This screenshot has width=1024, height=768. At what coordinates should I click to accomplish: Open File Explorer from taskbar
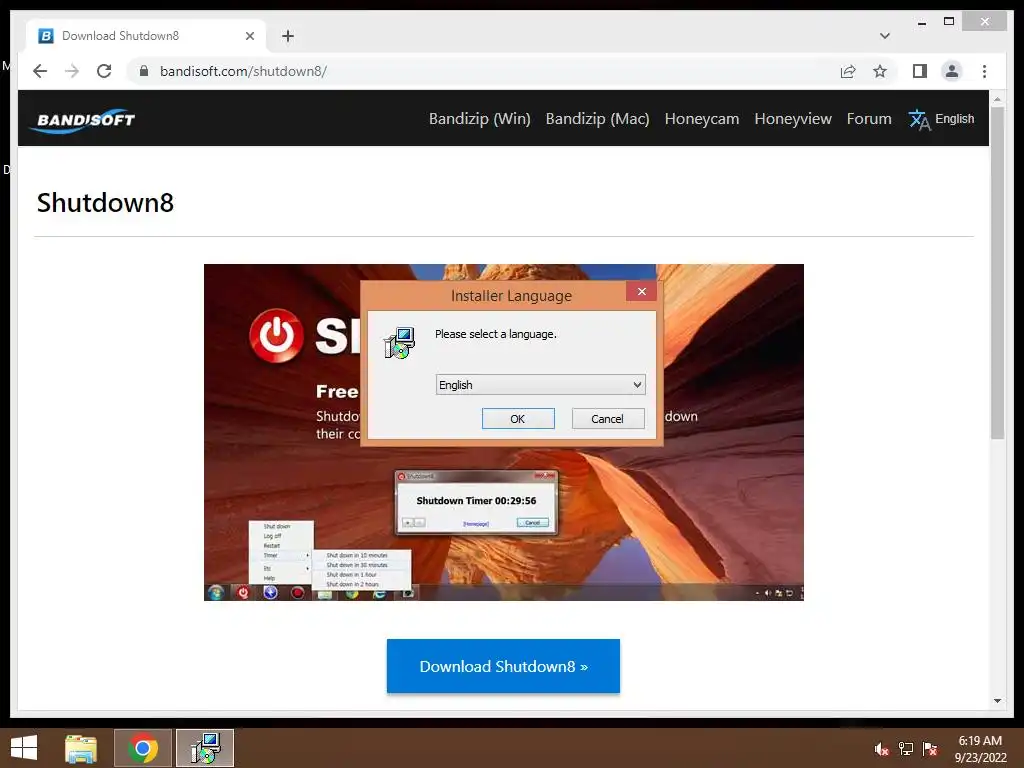(x=81, y=748)
